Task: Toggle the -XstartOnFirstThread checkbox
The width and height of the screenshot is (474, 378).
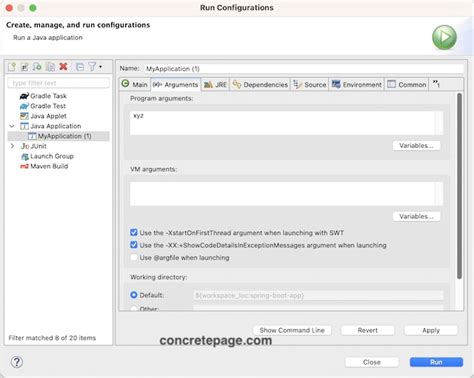Action: tap(134, 232)
